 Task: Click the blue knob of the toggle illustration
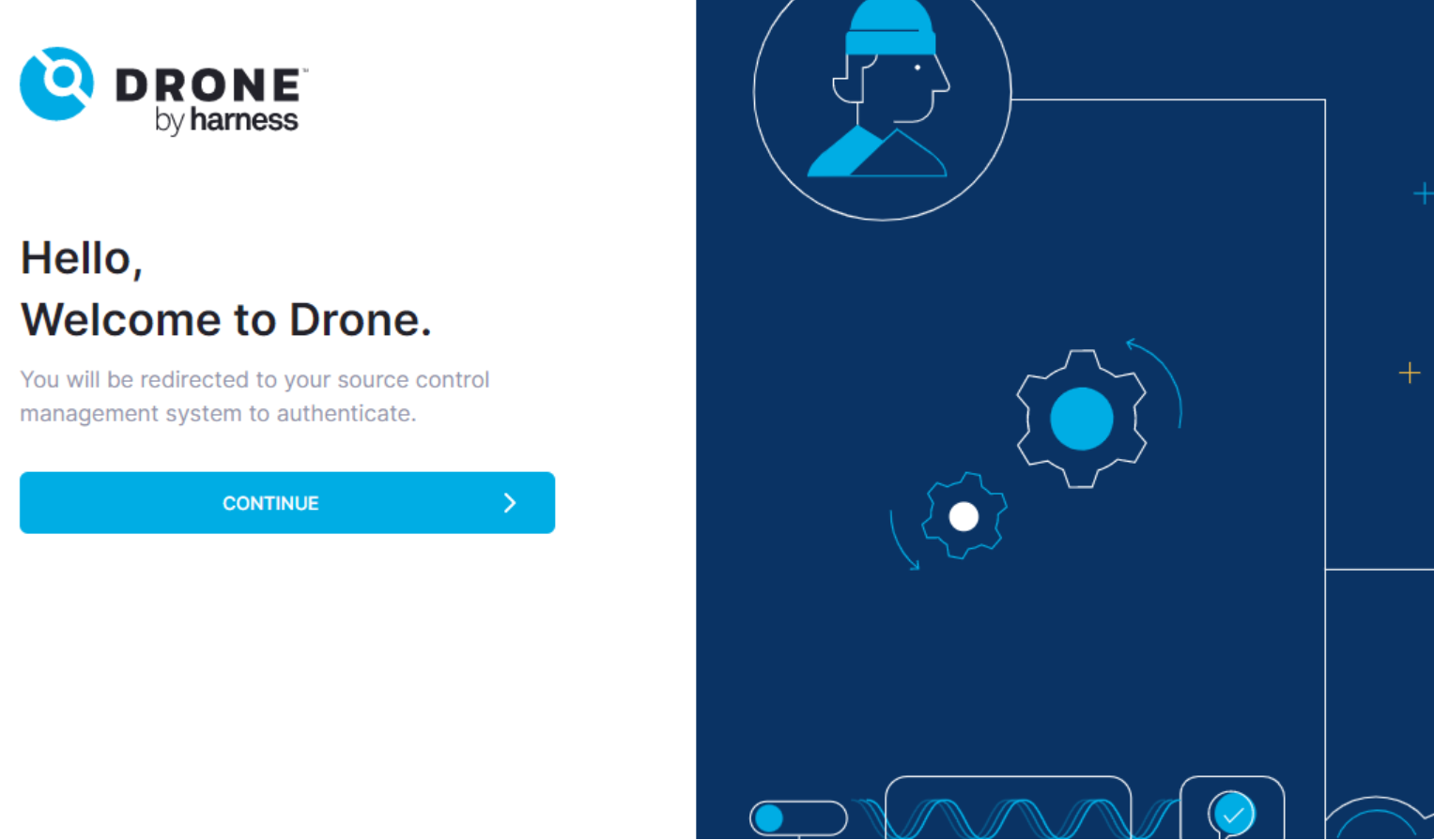pyautogui.click(x=769, y=817)
